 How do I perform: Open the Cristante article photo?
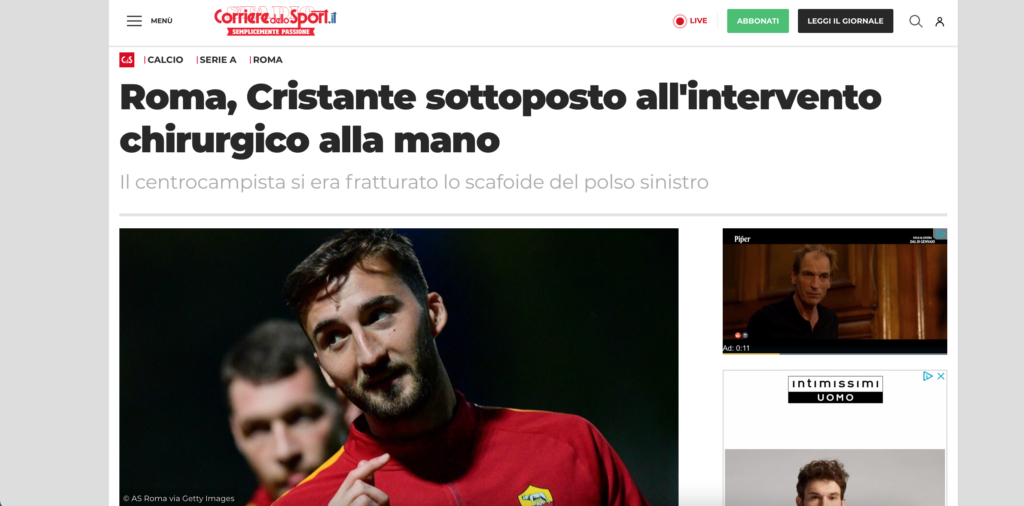[x=398, y=367]
